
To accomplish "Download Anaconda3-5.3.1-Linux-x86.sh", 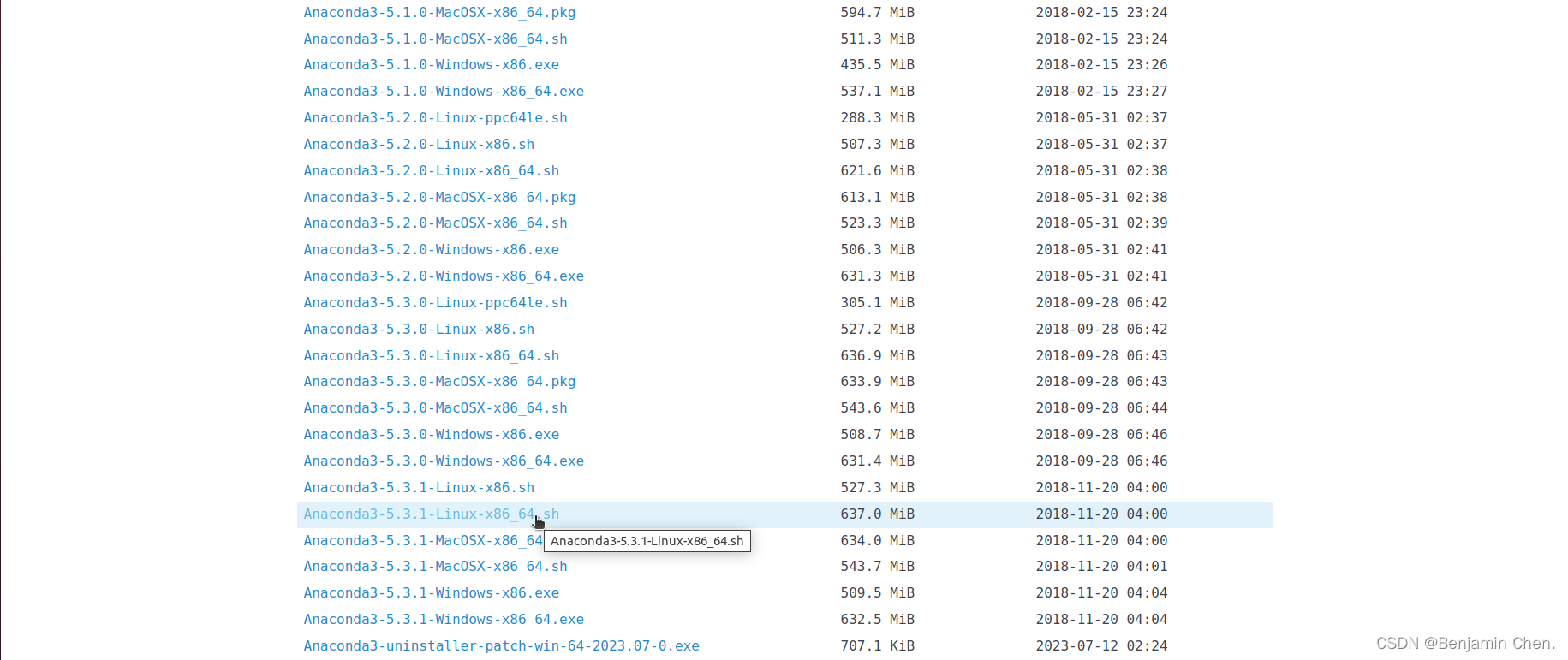I will click(x=419, y=488).
